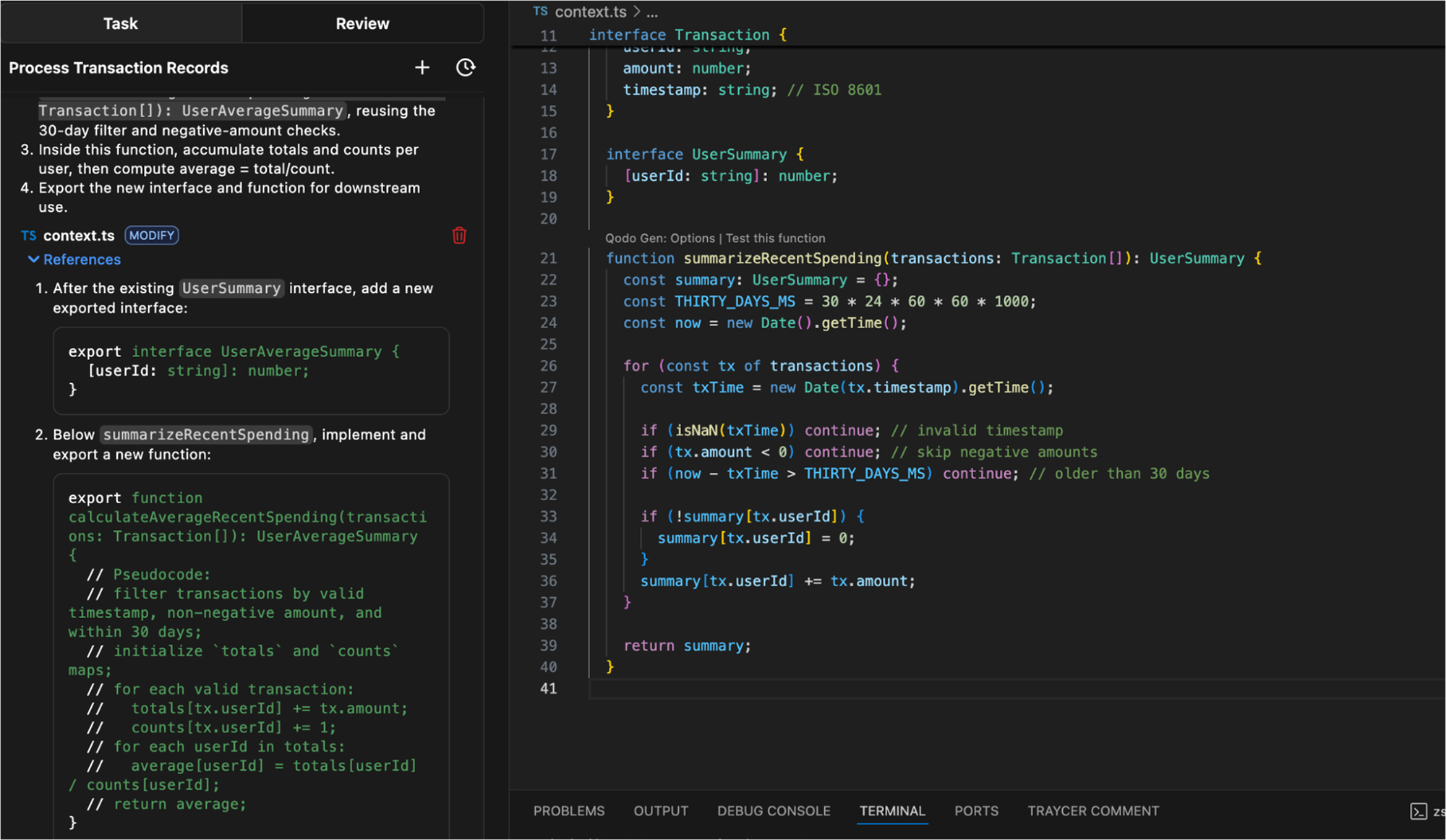Click the sticky interface Transaction header line
This screenshot has height=840, width=1446.
687,35
